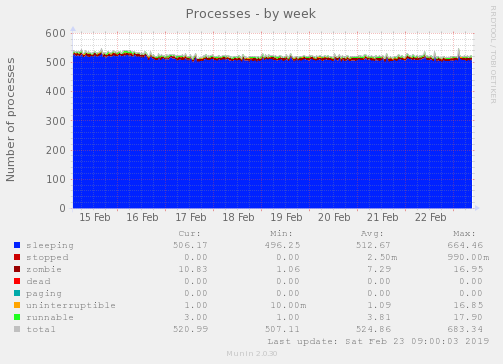This screenshot has height=364, width=503.
Task: Click runnable average value 3.81
Action: 379,317
